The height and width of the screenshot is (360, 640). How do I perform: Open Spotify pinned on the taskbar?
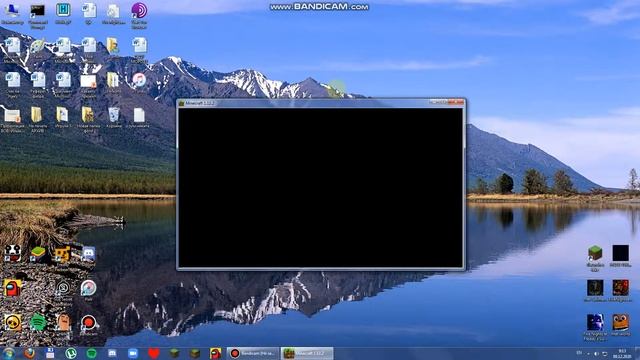click(91, 353)
